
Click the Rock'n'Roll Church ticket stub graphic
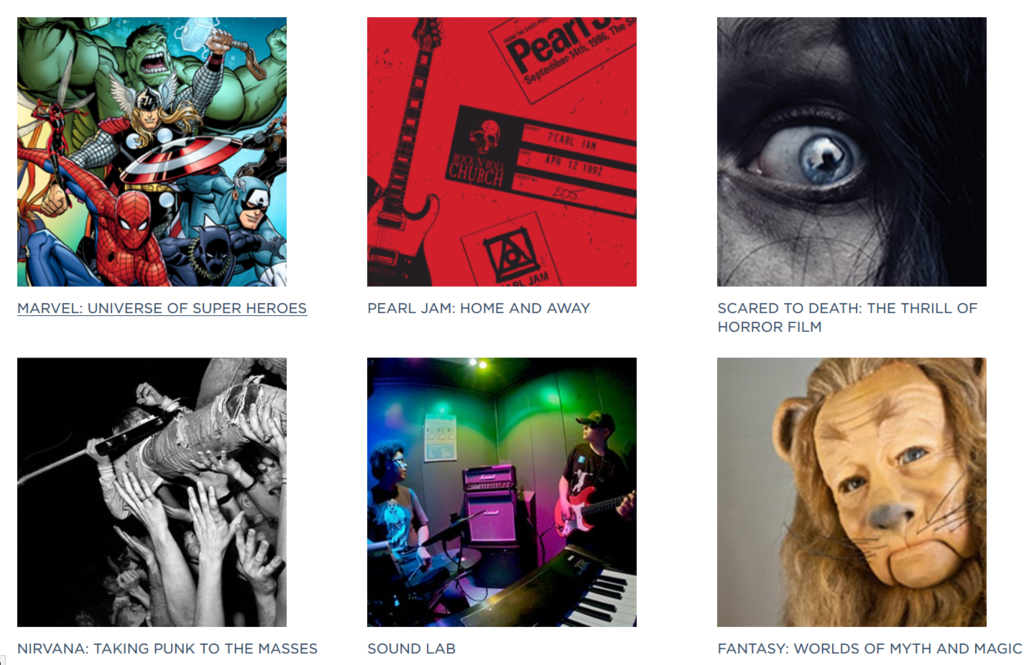pos(542,160)
